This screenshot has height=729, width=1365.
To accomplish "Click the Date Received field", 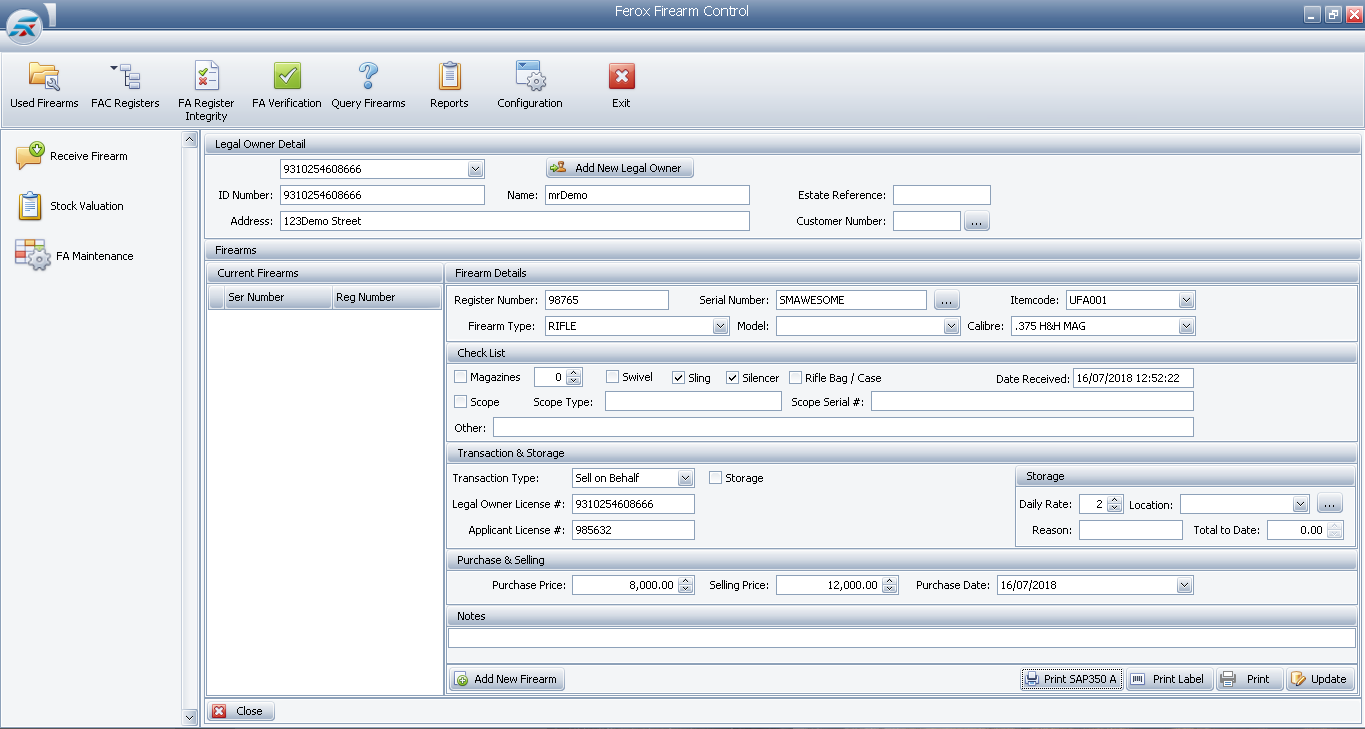I will coord(1133,378).
